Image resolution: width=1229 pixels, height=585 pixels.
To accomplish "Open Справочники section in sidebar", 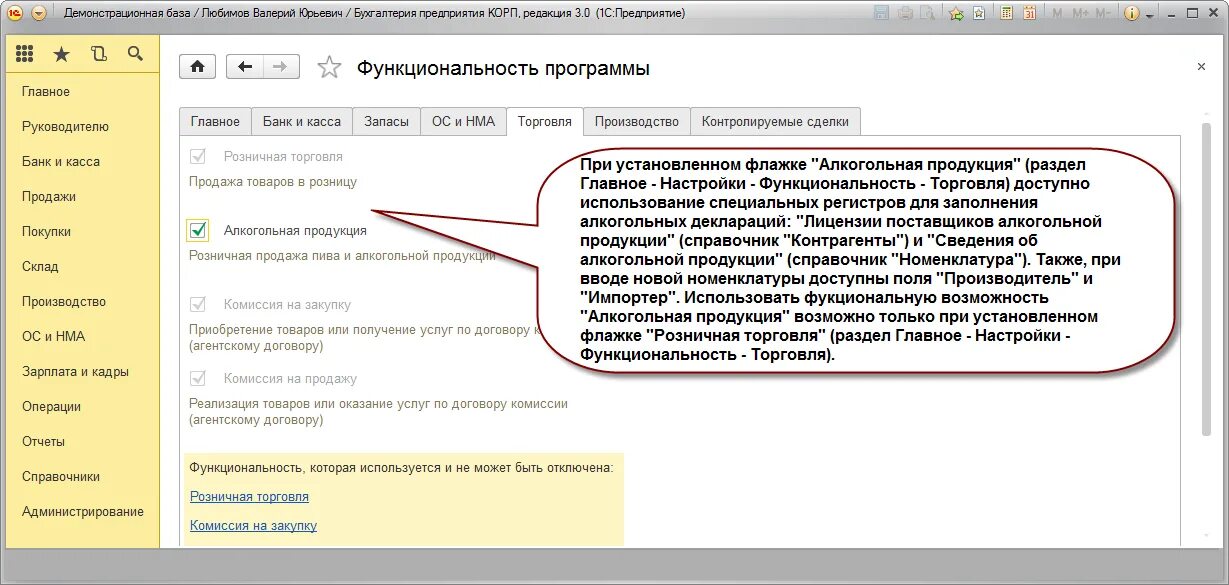I will tap(61, 476).
